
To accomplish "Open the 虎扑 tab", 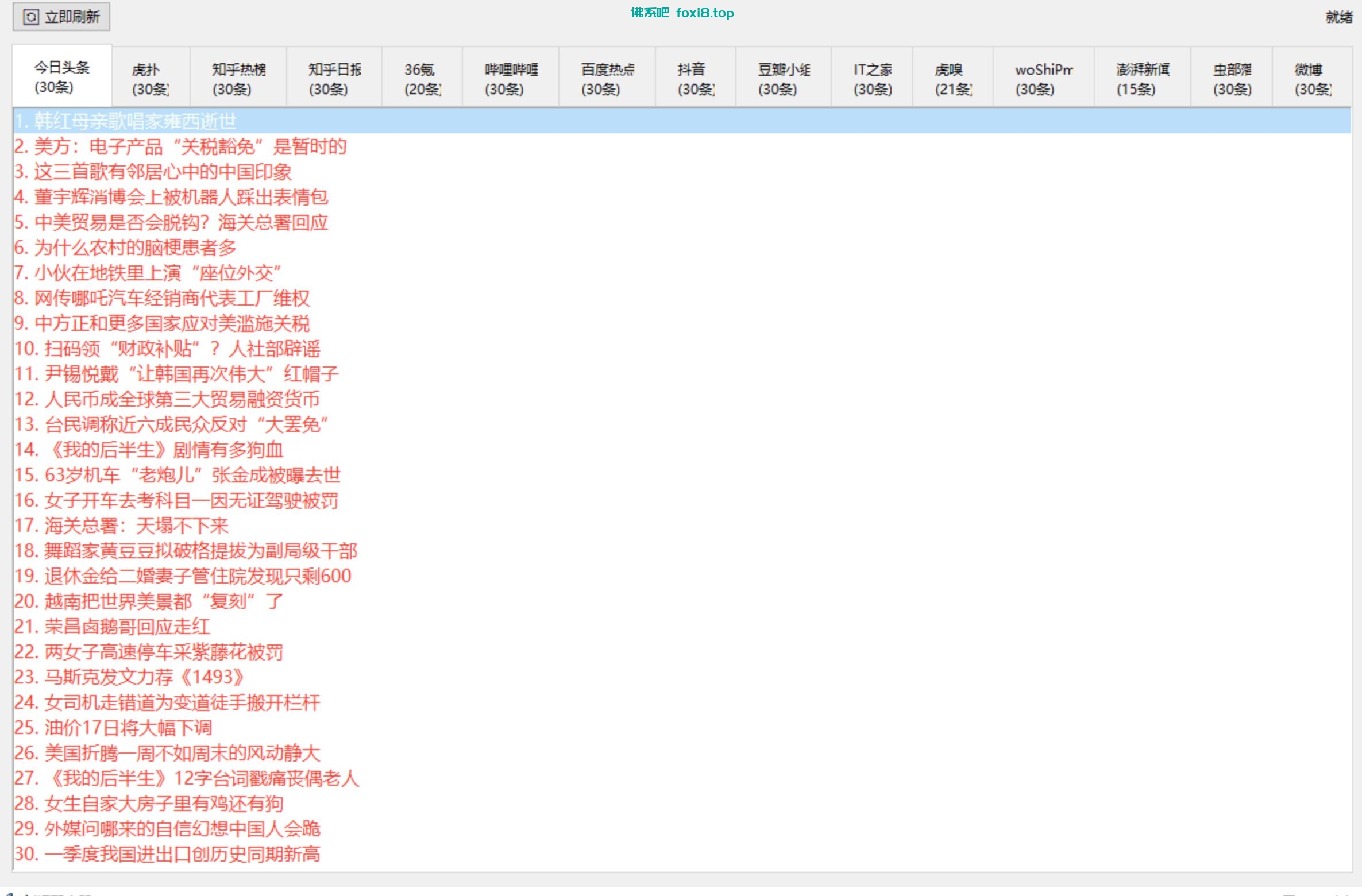I will coord(151,79).
